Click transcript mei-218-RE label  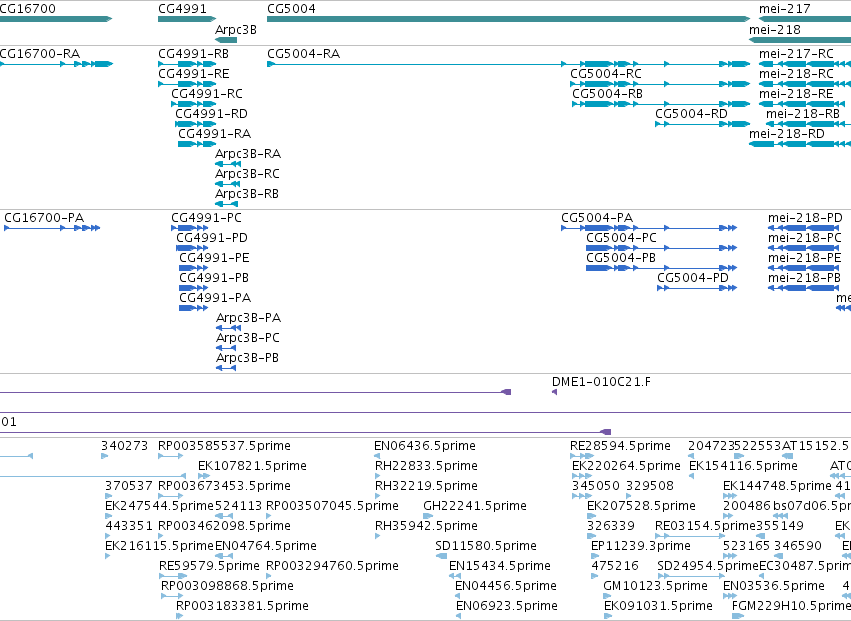pos(796,94)
